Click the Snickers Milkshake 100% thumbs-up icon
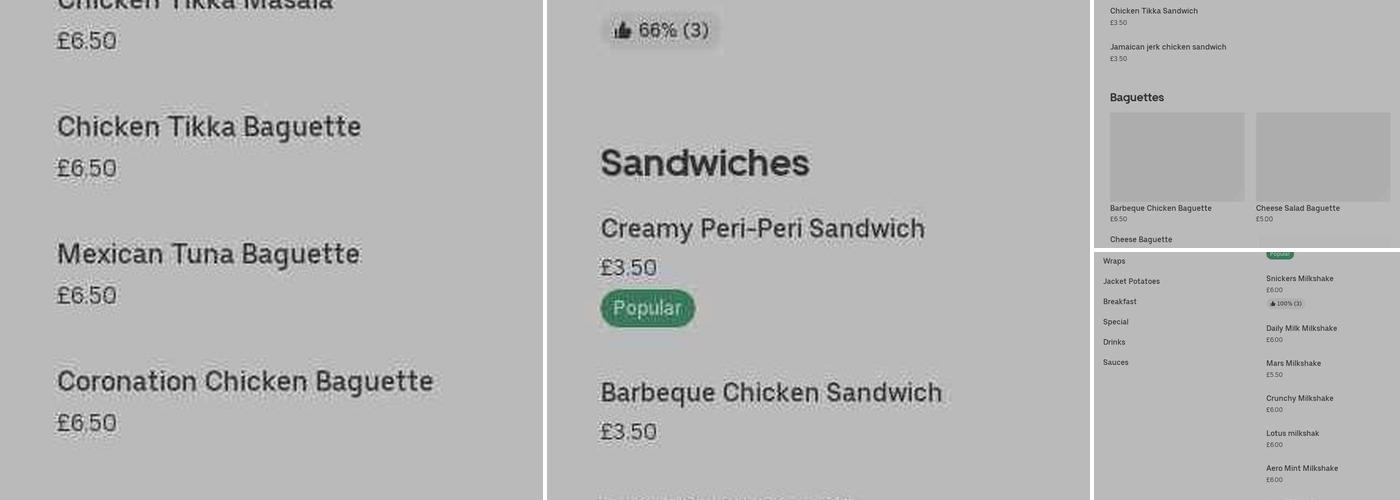 pyautogui.click(x=1273, y=304)
